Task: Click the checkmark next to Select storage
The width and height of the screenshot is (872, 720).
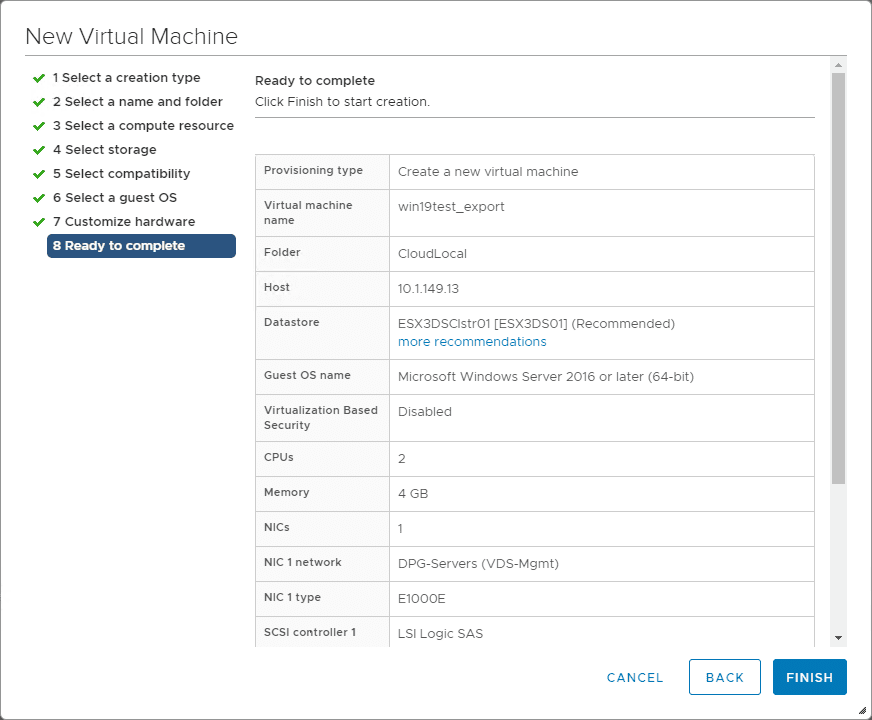Action: coord(39,150)
